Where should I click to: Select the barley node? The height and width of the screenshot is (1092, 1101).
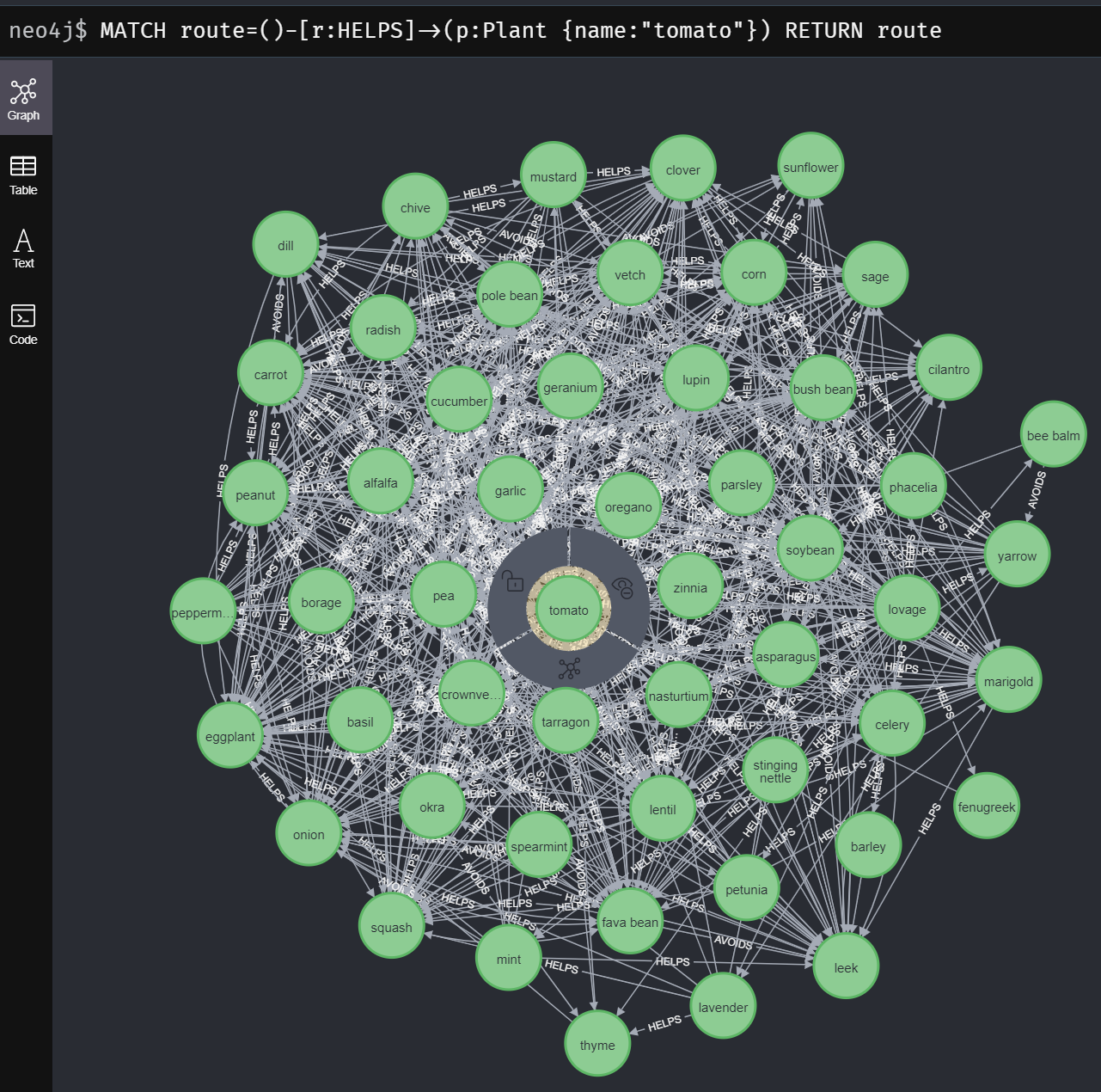pos(868,847)
